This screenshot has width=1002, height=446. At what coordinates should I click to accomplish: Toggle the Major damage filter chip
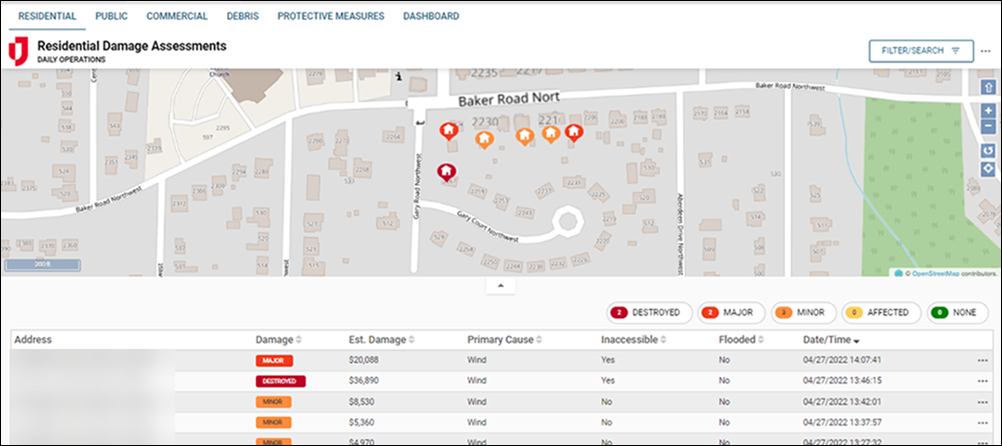click(x=728, y=313)
